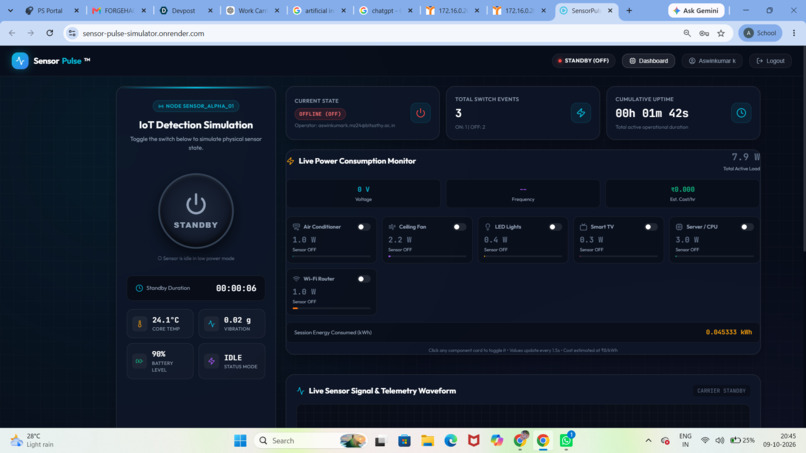Viewport: 806px width, 453px height.
Task: Click the Smart TV icon
Action: [583, 227]
